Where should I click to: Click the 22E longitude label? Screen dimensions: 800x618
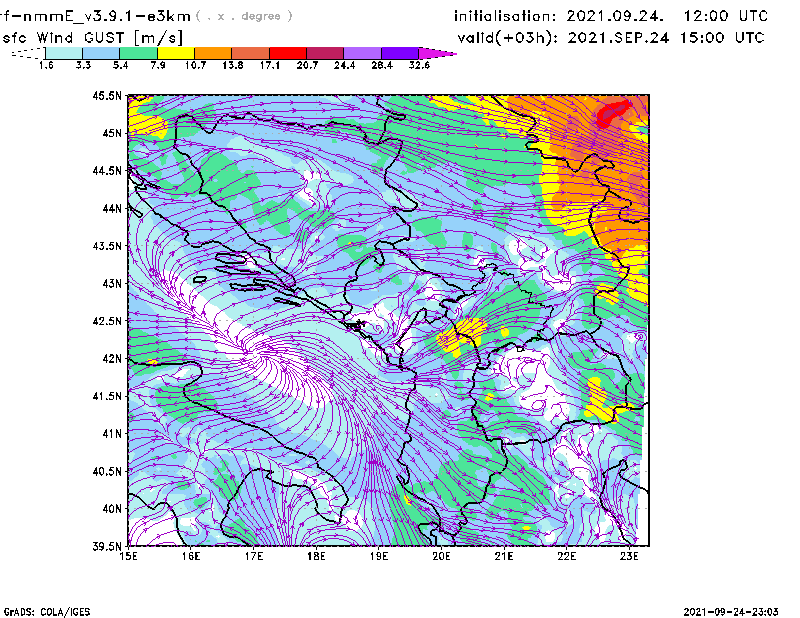click(566, 556)
